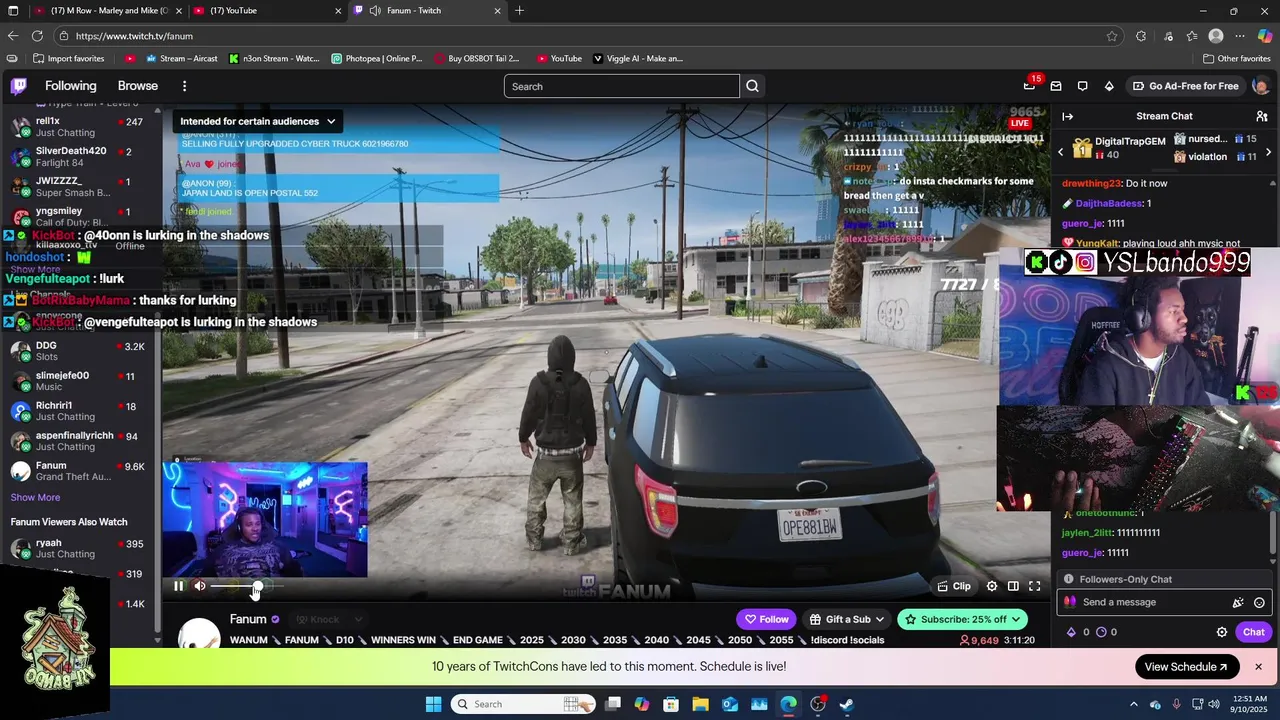Show previous gift leaderboard entry
1280x720 pixels.
coord(1061,152)
